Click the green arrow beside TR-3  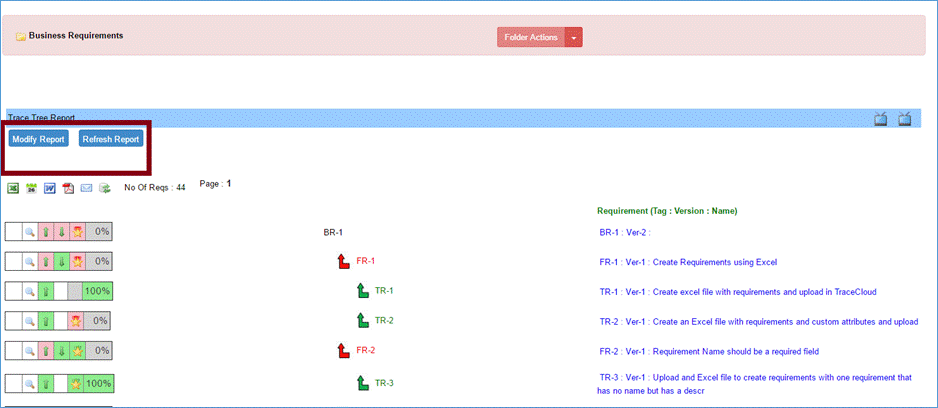(x=363, y=382)
